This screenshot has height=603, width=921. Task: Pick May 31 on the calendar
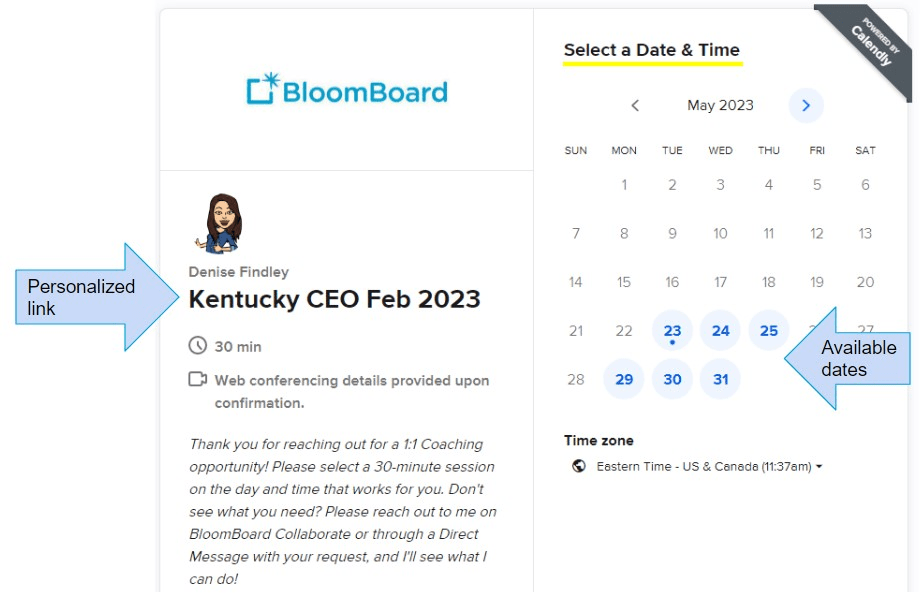[x=721, y=379]
